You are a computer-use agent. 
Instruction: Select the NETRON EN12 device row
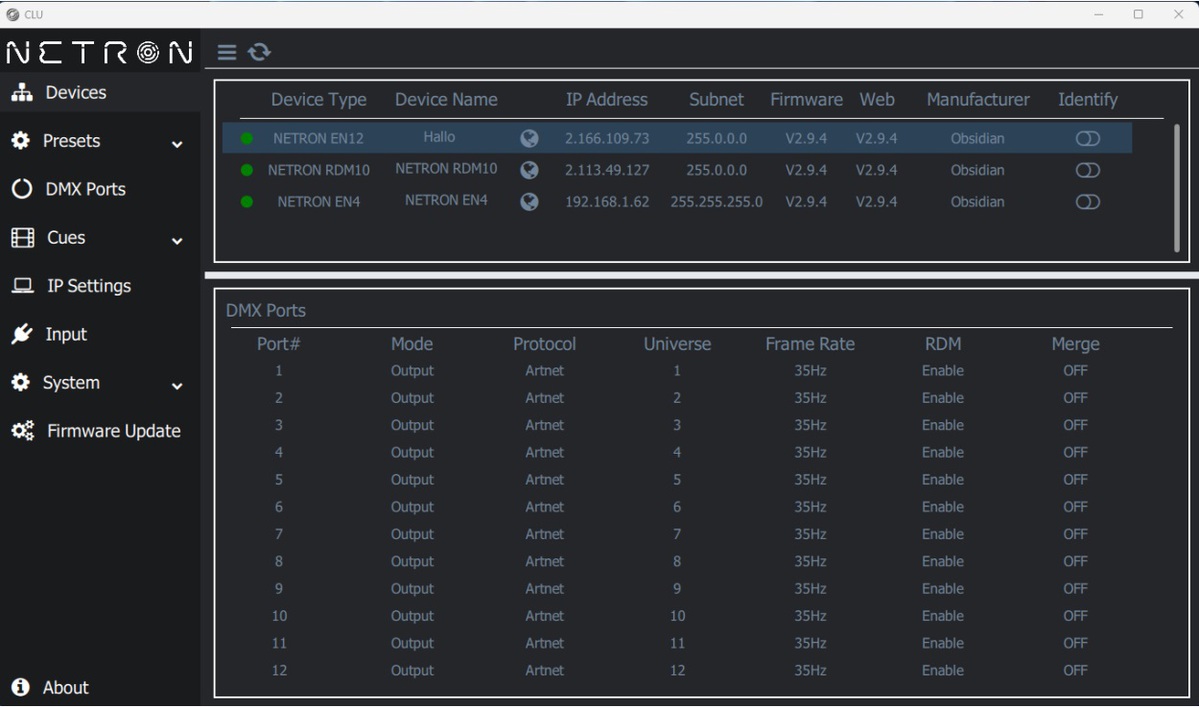(677, 138)
